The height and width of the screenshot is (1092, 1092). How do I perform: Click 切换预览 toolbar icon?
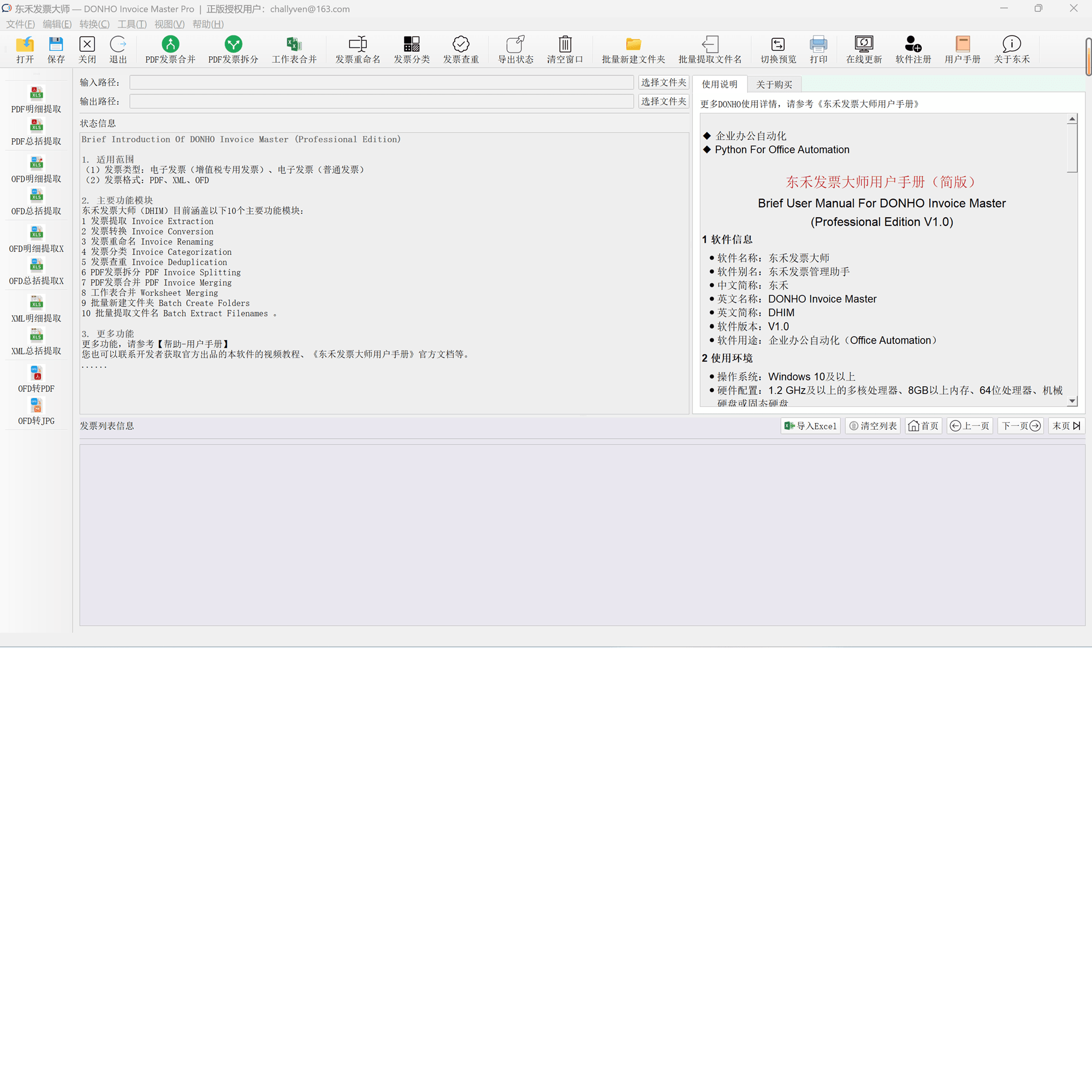[x=778, y=50]
